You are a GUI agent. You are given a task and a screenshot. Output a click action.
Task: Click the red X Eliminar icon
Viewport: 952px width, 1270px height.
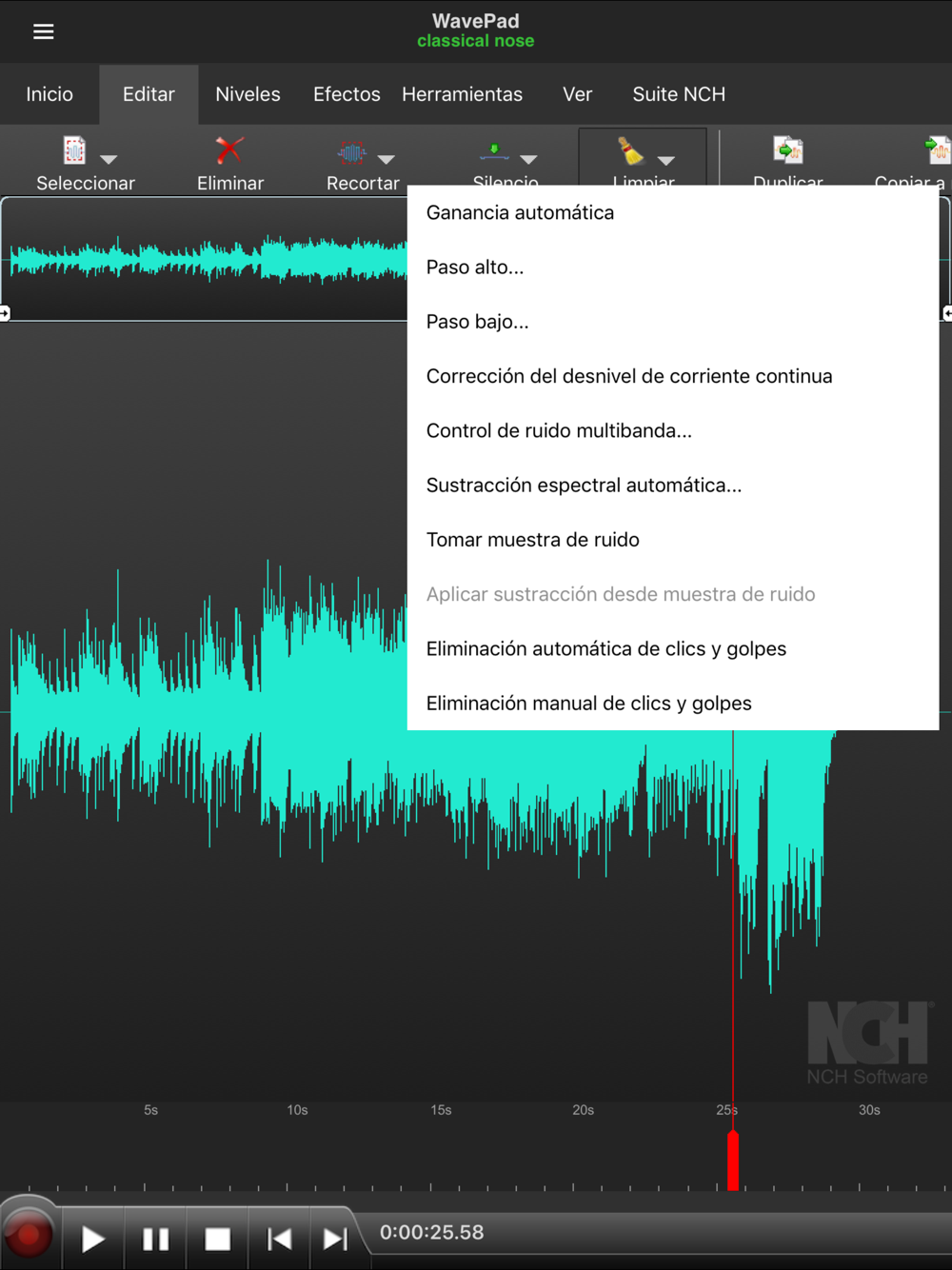point(228,149)
